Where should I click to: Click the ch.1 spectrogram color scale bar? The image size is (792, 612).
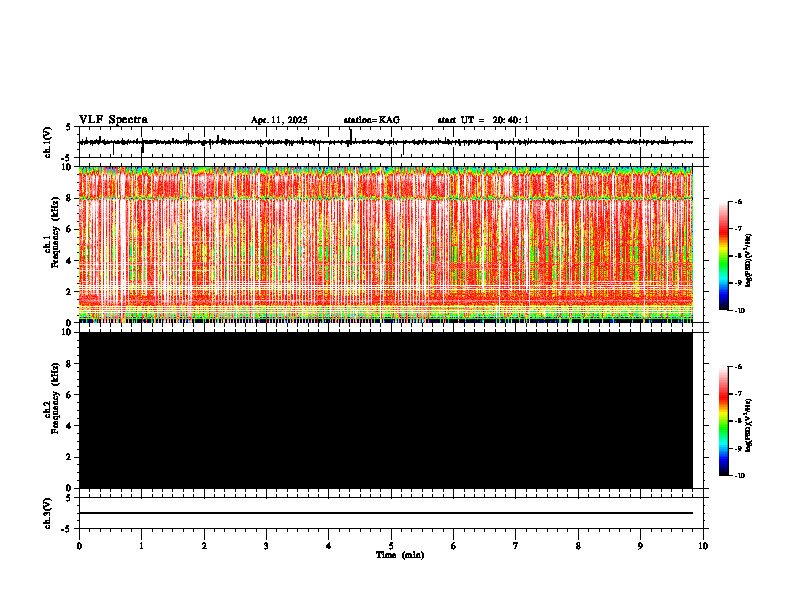[724, 256]
